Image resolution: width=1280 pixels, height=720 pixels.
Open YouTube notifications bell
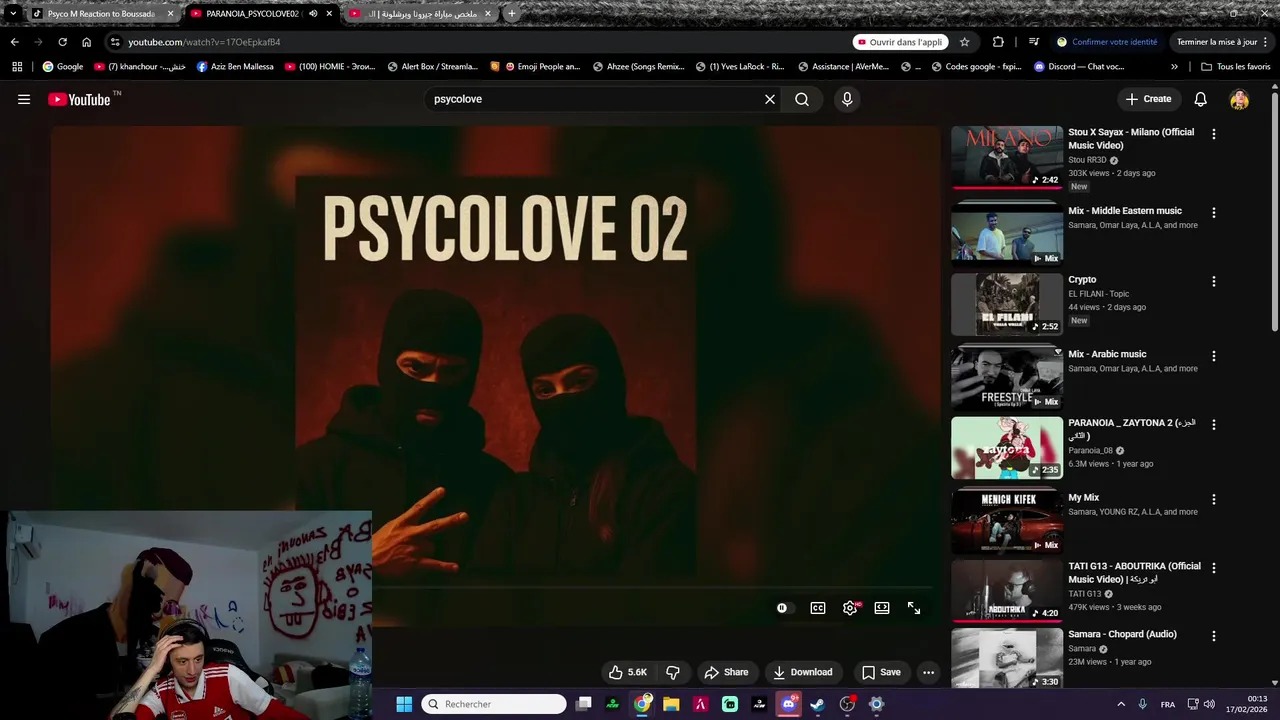(1201, 99)
